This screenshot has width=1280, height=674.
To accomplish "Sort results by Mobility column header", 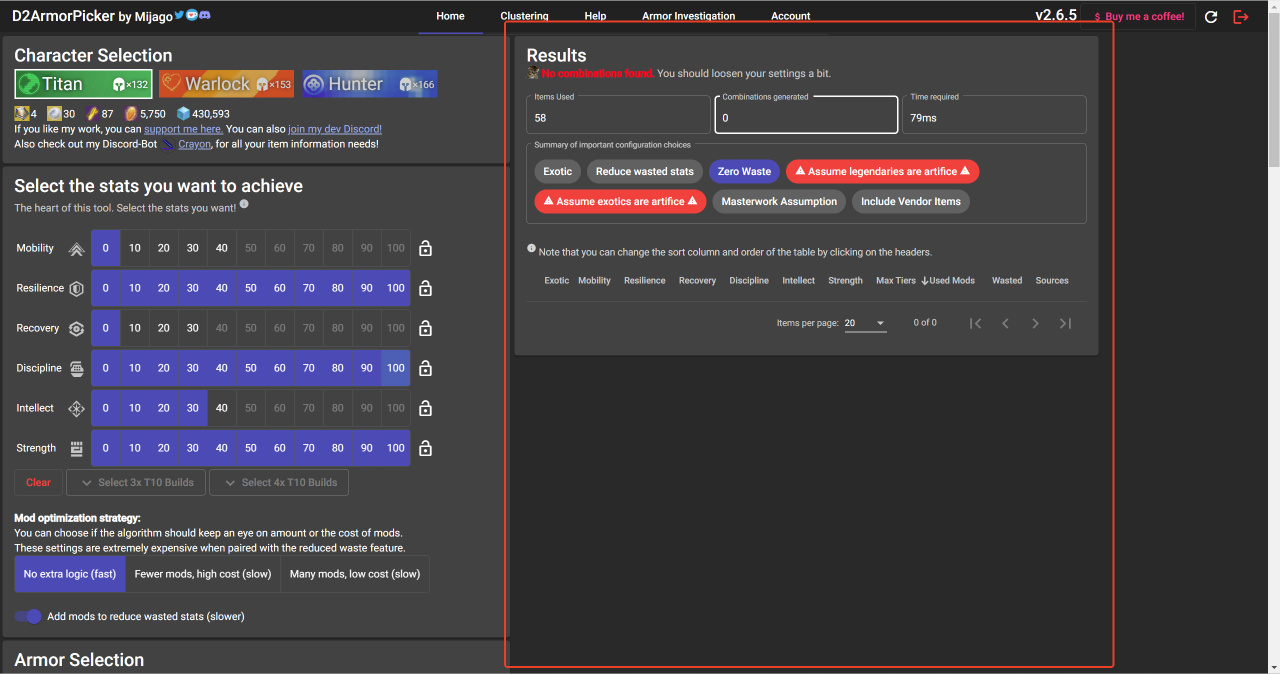I will [594, 281].
